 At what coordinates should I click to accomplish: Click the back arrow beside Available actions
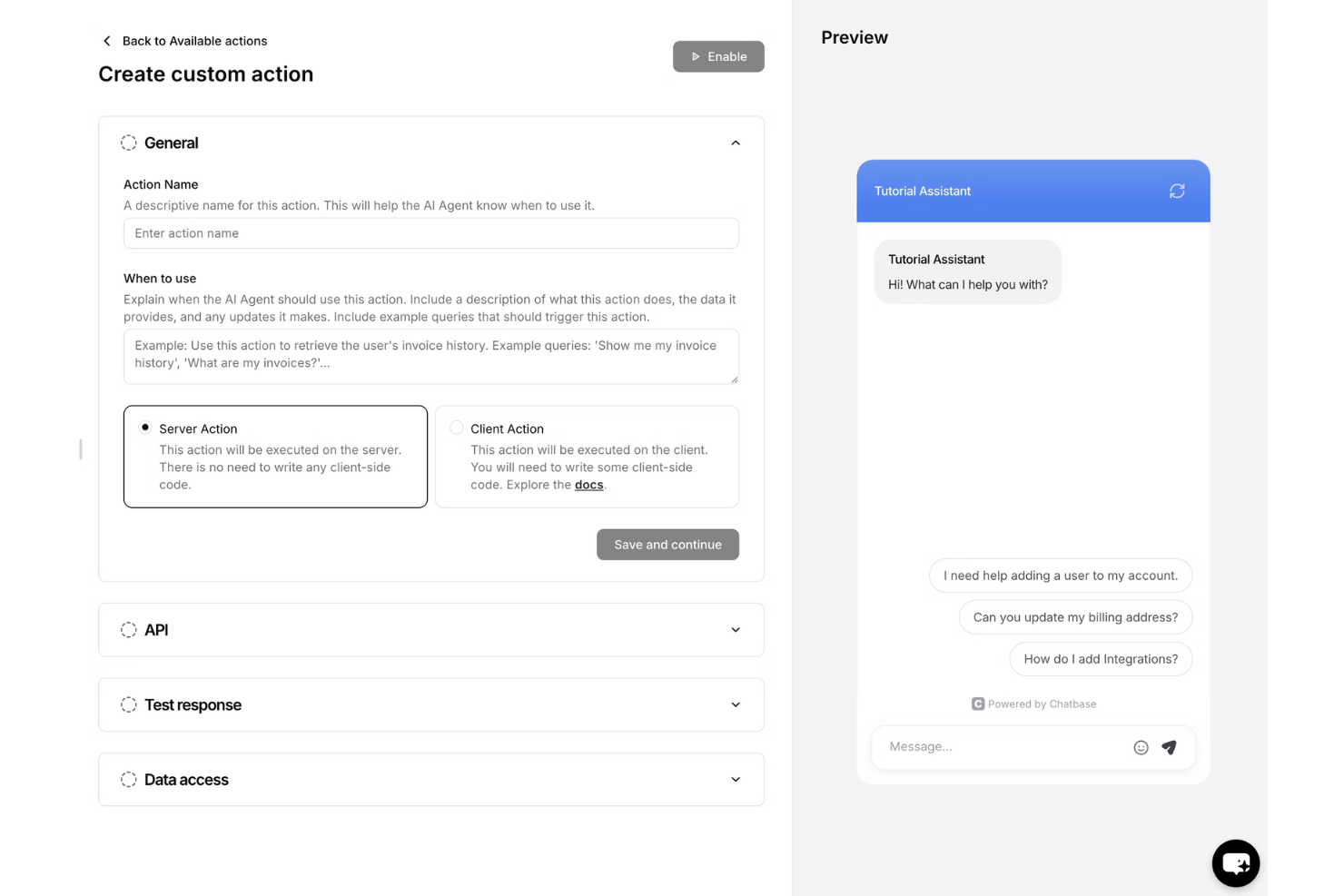coord(106,40)
